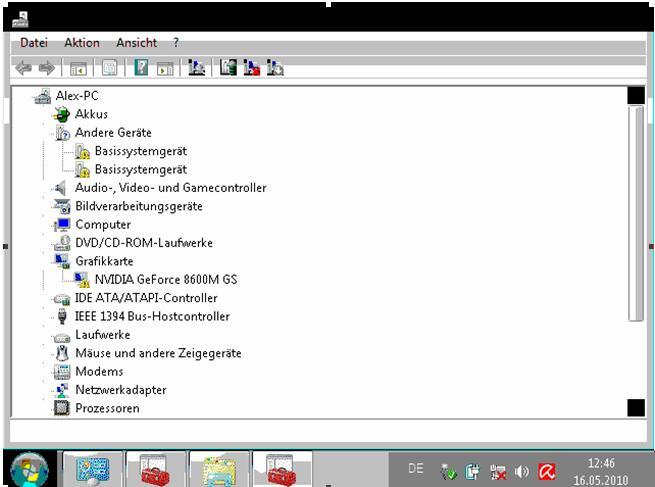Select Mäuse und andere Zeigegeräte

(x=158, y=353)
